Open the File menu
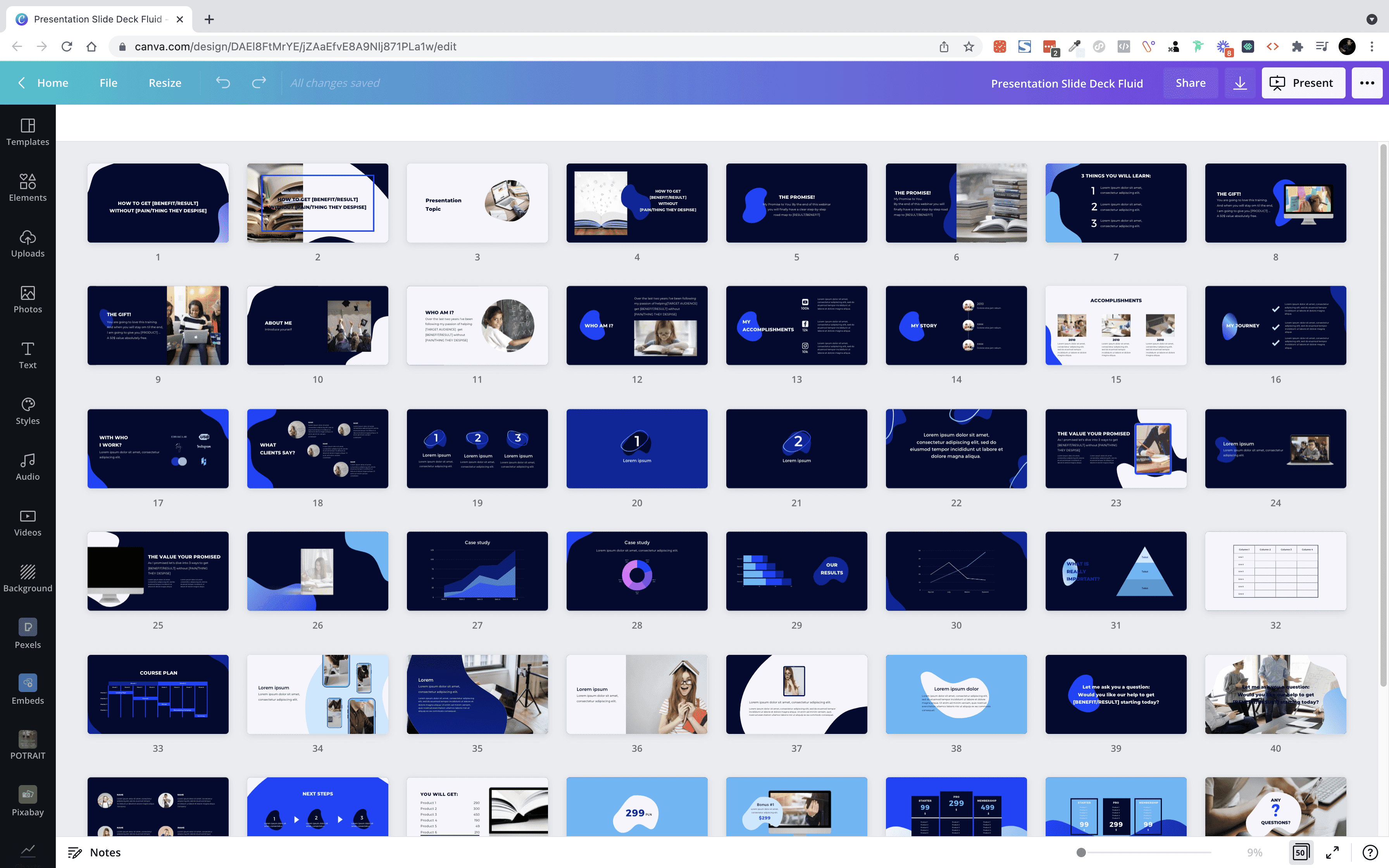The width and height of the screenshot is (1389, 868). [x=108, y=83]
